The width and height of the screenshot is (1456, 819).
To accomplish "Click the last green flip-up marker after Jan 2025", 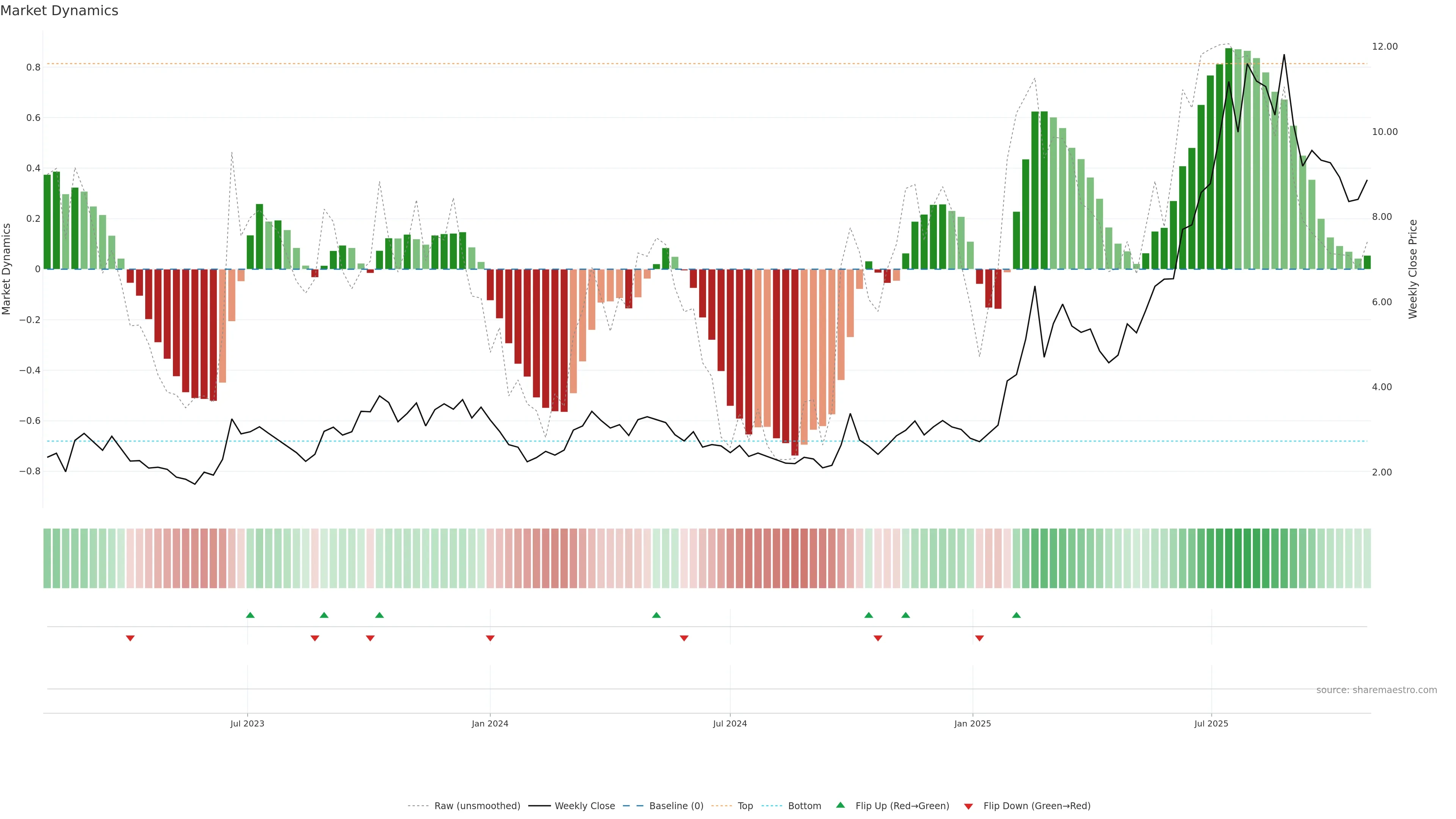I will click(1016, 615).
